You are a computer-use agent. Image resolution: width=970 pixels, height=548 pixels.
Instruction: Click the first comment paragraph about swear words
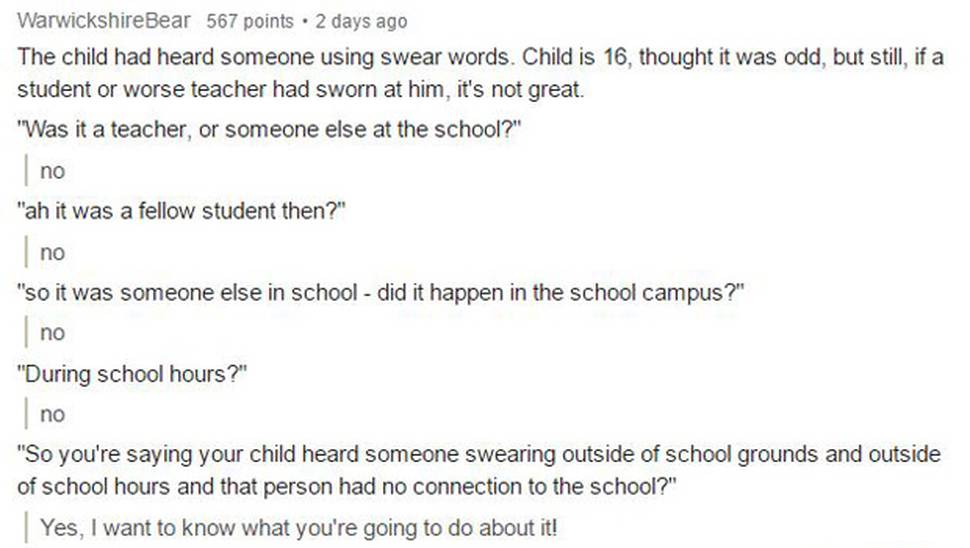(x=480, y=73)
